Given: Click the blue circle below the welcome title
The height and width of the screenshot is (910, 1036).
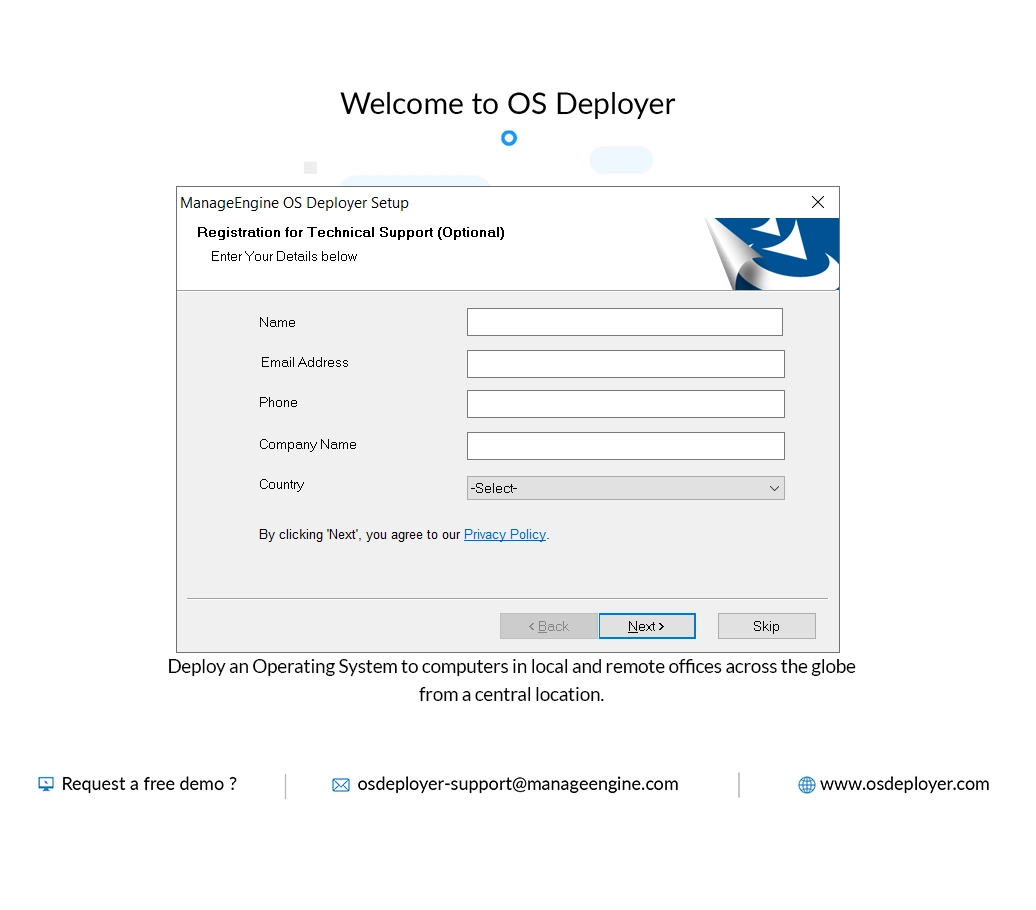Looking at the screenshot, I should (x=509, y=138).
